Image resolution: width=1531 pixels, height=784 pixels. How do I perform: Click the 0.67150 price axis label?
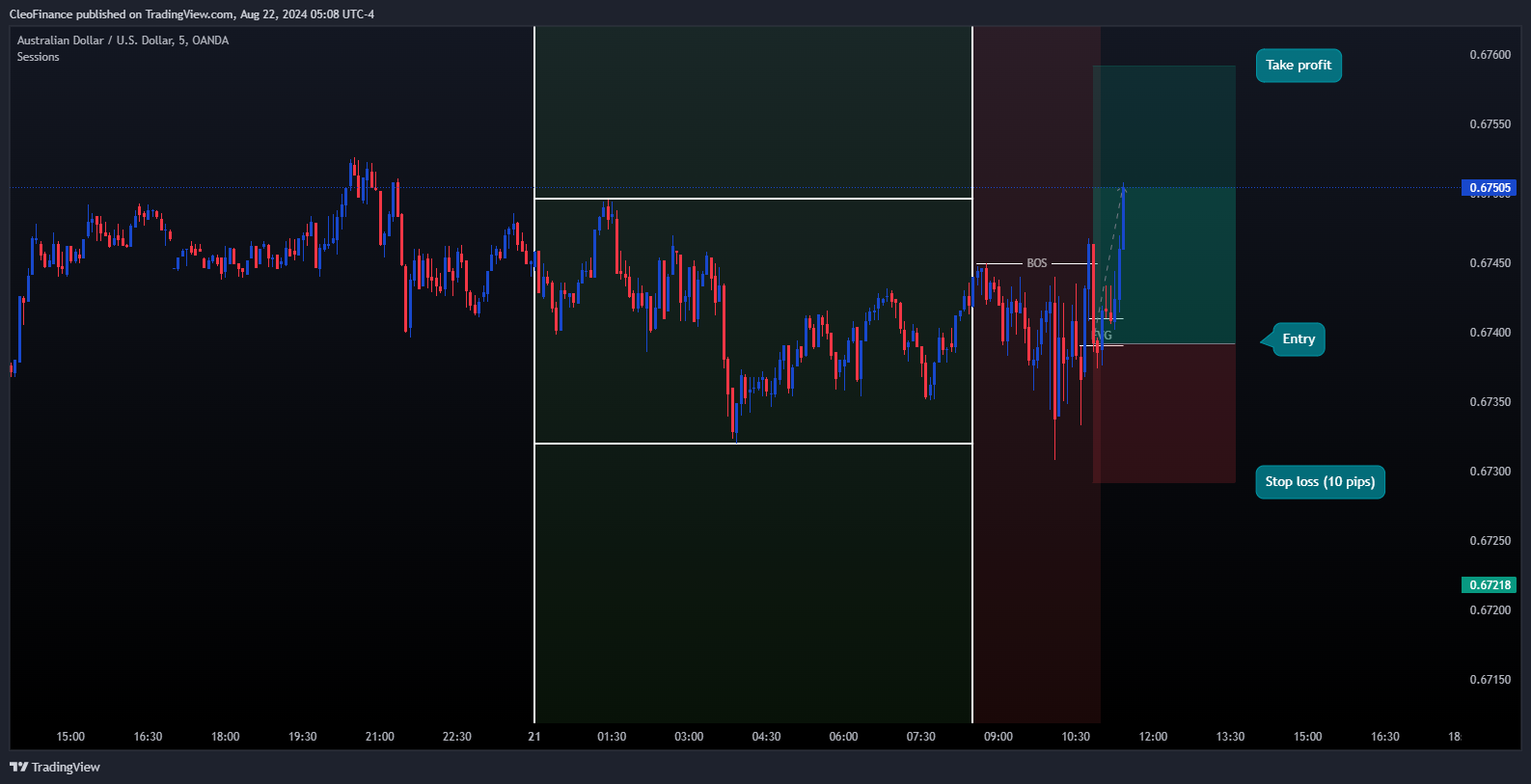[1490, 680]
